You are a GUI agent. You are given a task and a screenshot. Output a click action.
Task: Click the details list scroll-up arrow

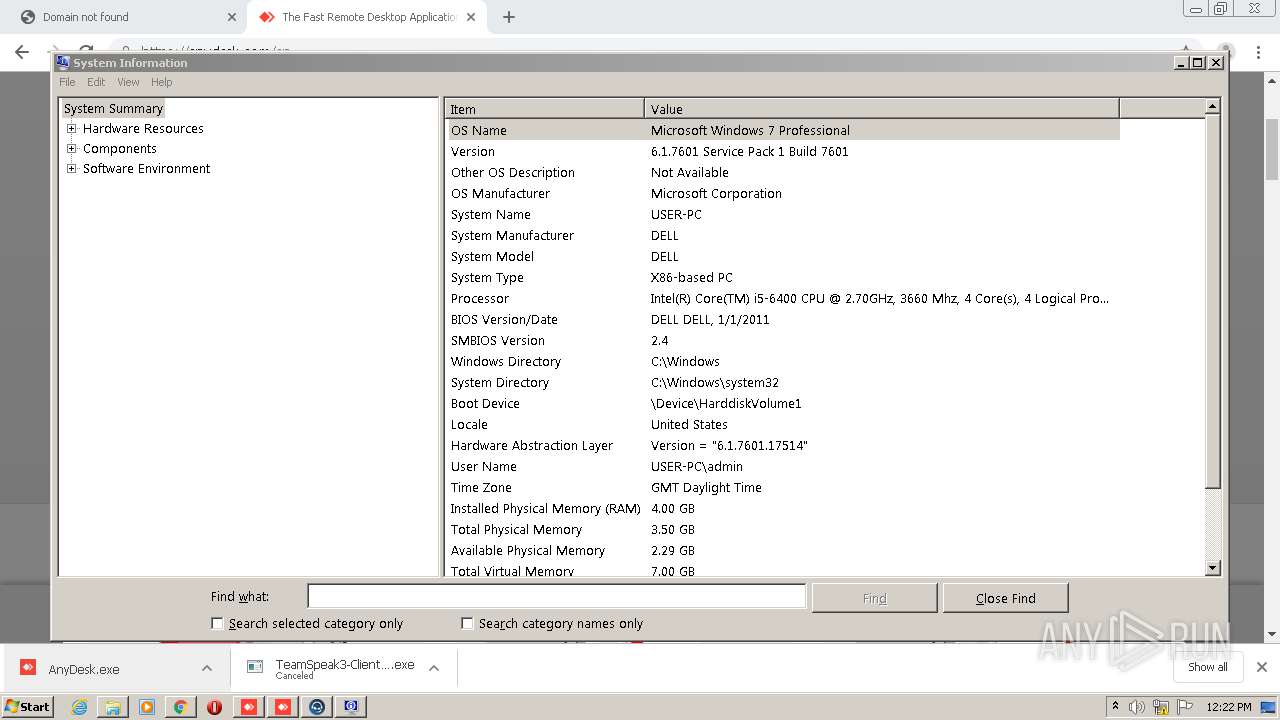click(x=1213, y=106)
